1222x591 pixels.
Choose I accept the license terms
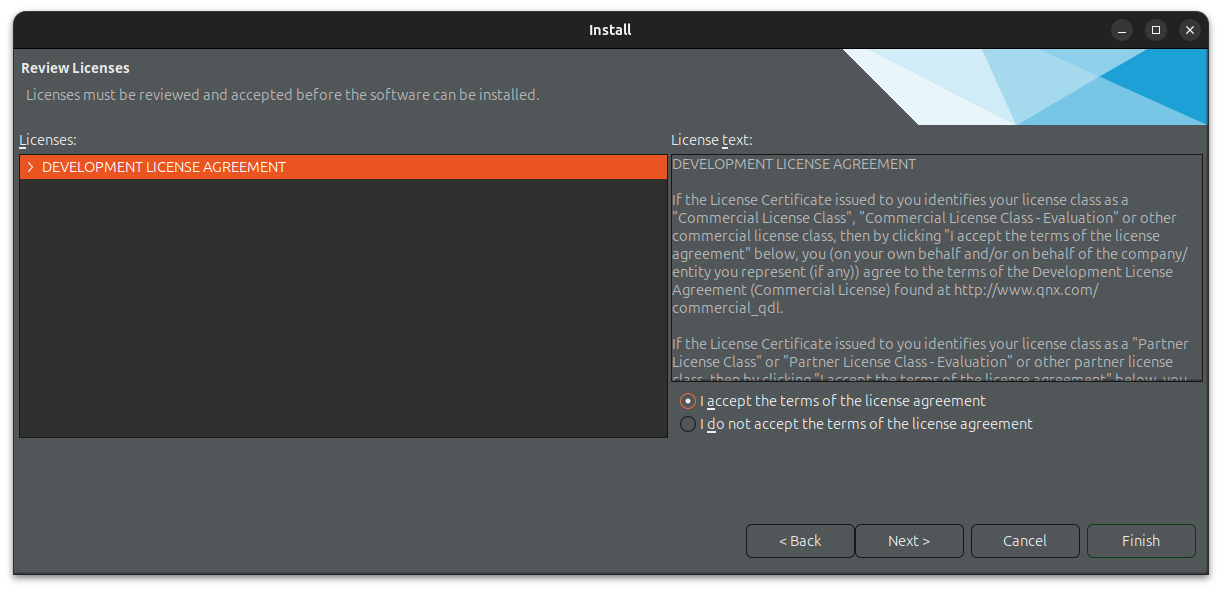coord(688,401)
